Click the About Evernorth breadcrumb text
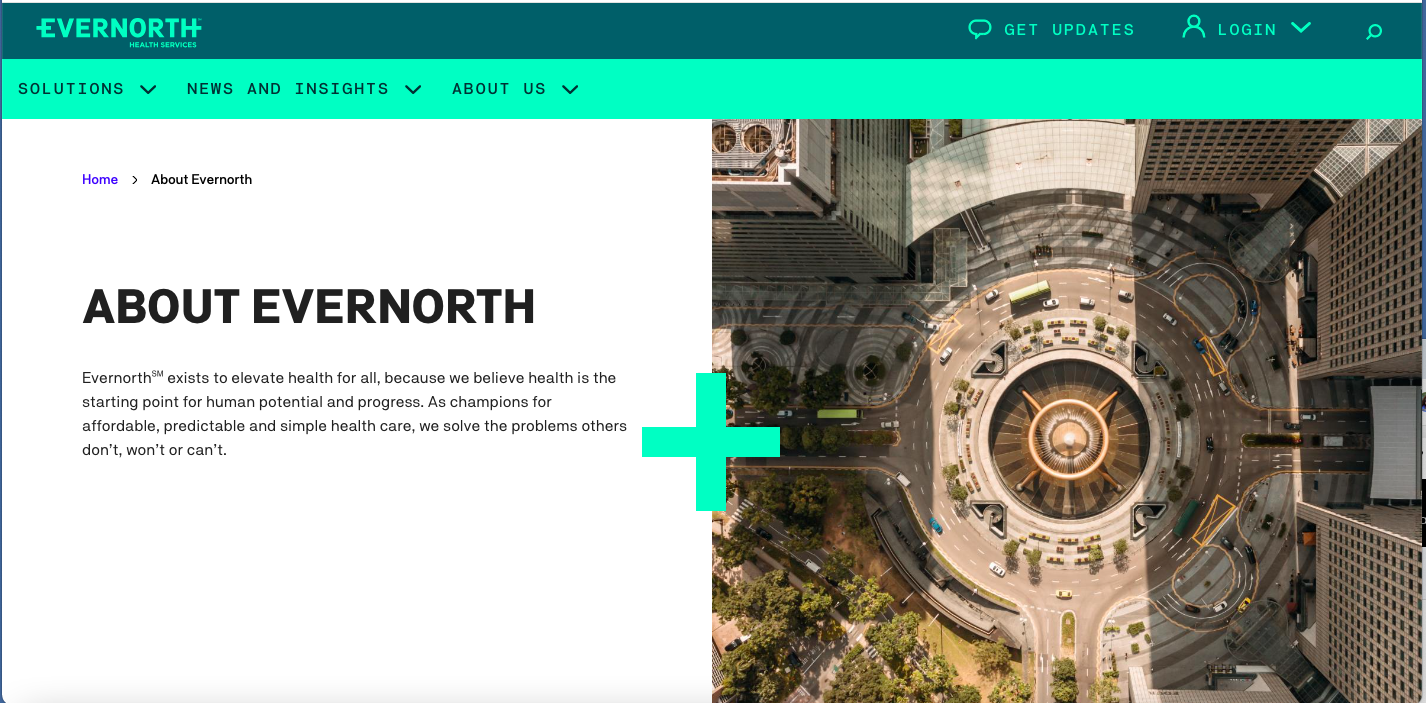This screenshot has width=1426, height=703. tap(201, 180)
